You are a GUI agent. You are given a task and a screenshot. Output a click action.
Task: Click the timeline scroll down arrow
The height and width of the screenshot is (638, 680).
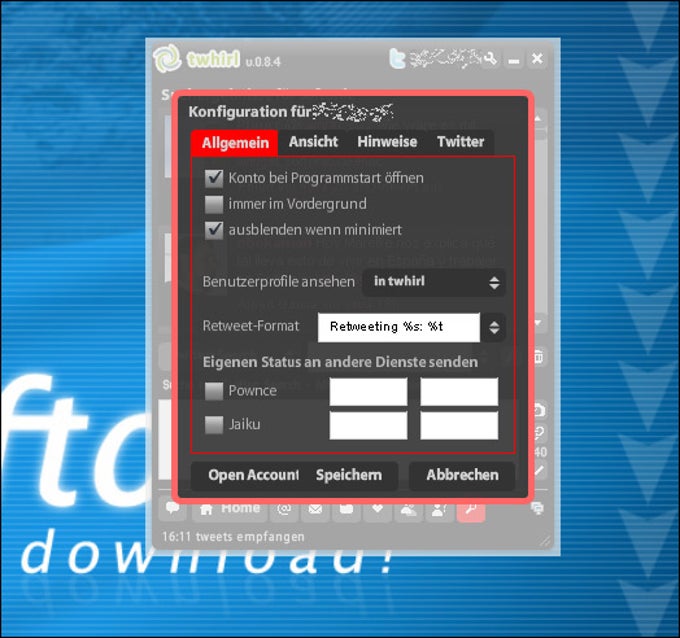point(538,323)
